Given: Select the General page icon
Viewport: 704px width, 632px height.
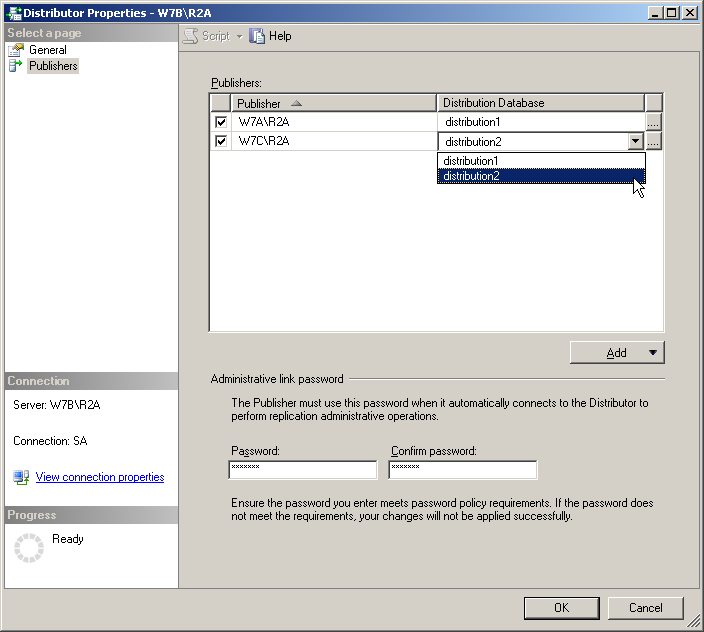Looking at the screenshot, I should (16, 50).
